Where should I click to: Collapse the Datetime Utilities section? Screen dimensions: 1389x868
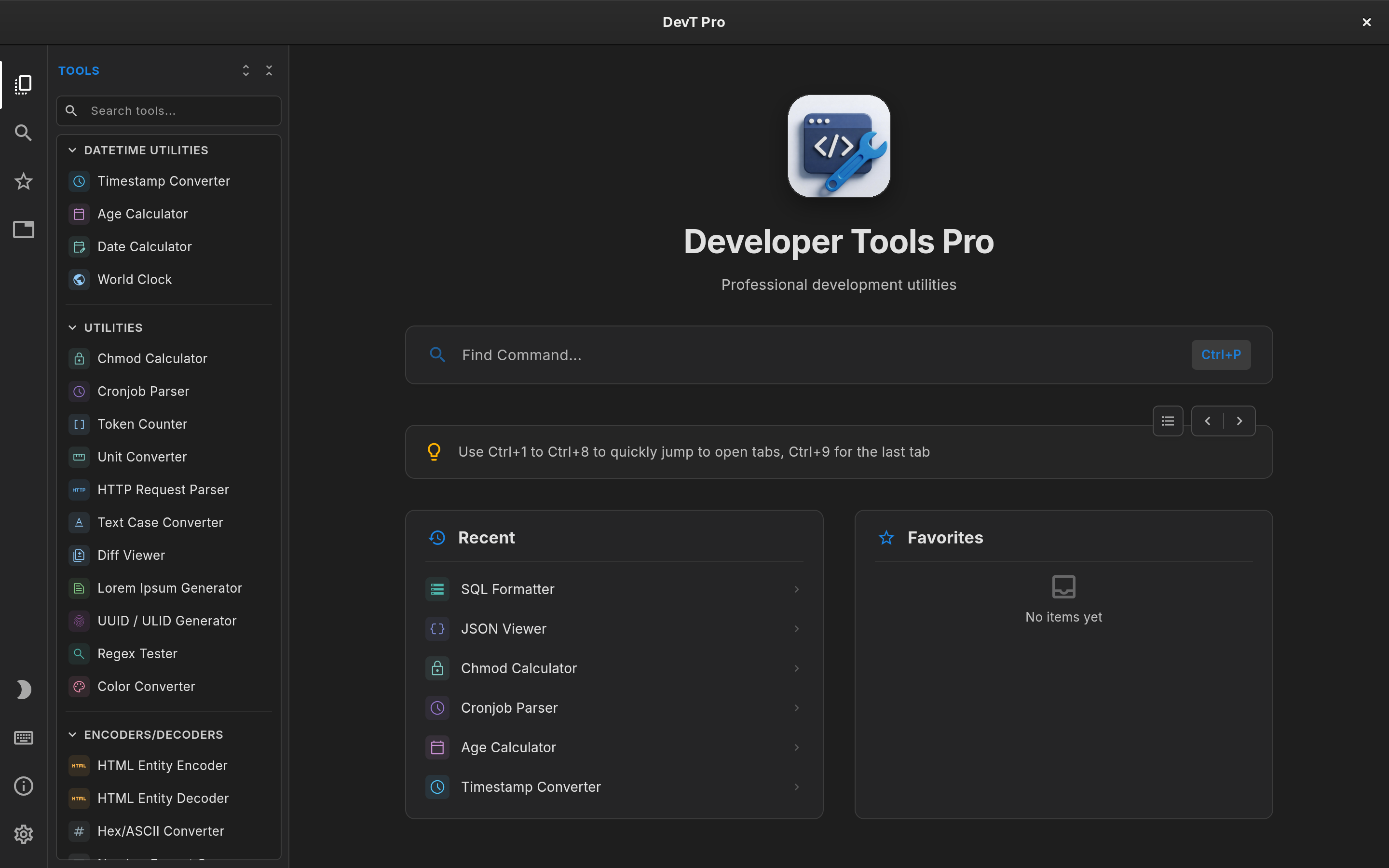coord(169,150)
